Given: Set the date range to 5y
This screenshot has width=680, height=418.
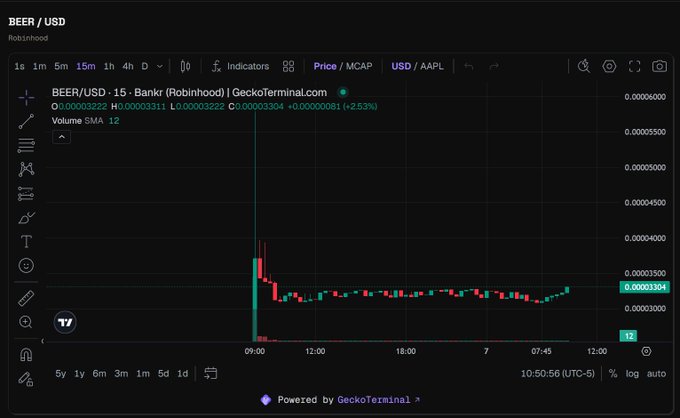Looking at the screenshot, I should (61, 373).
